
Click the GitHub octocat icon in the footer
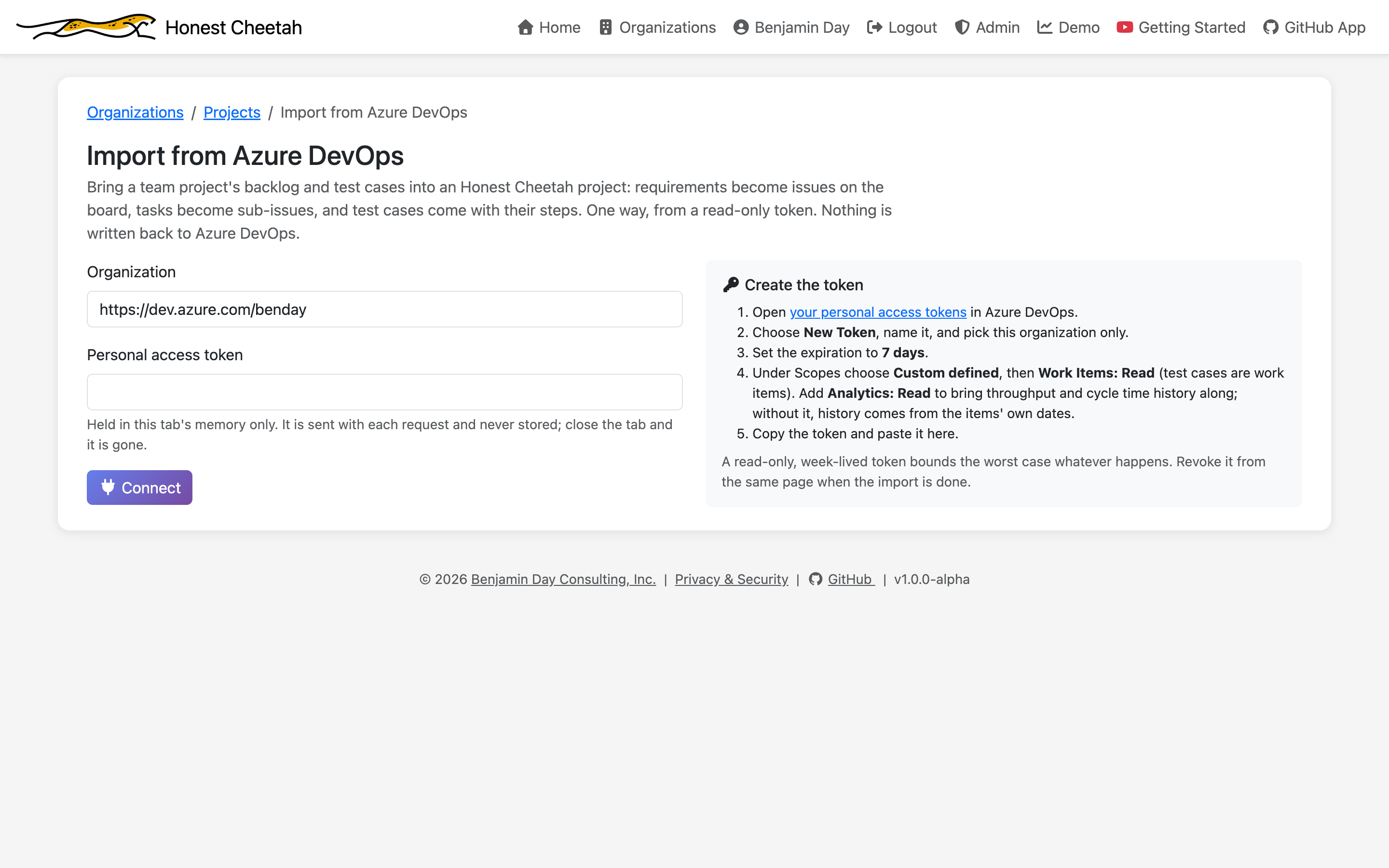pyautogui.click(x=816, y=579)
